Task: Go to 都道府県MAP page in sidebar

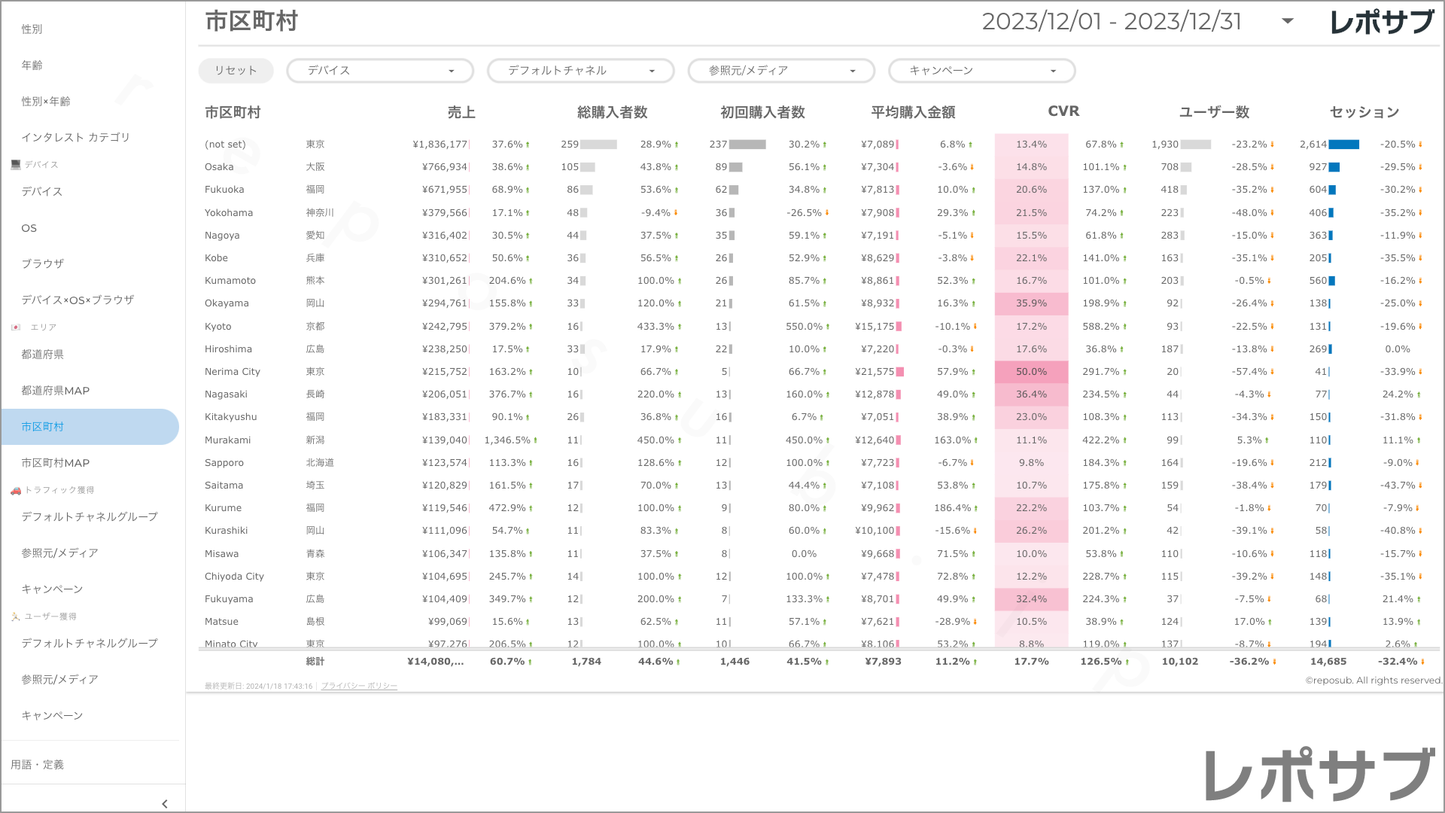Action: 55,391
